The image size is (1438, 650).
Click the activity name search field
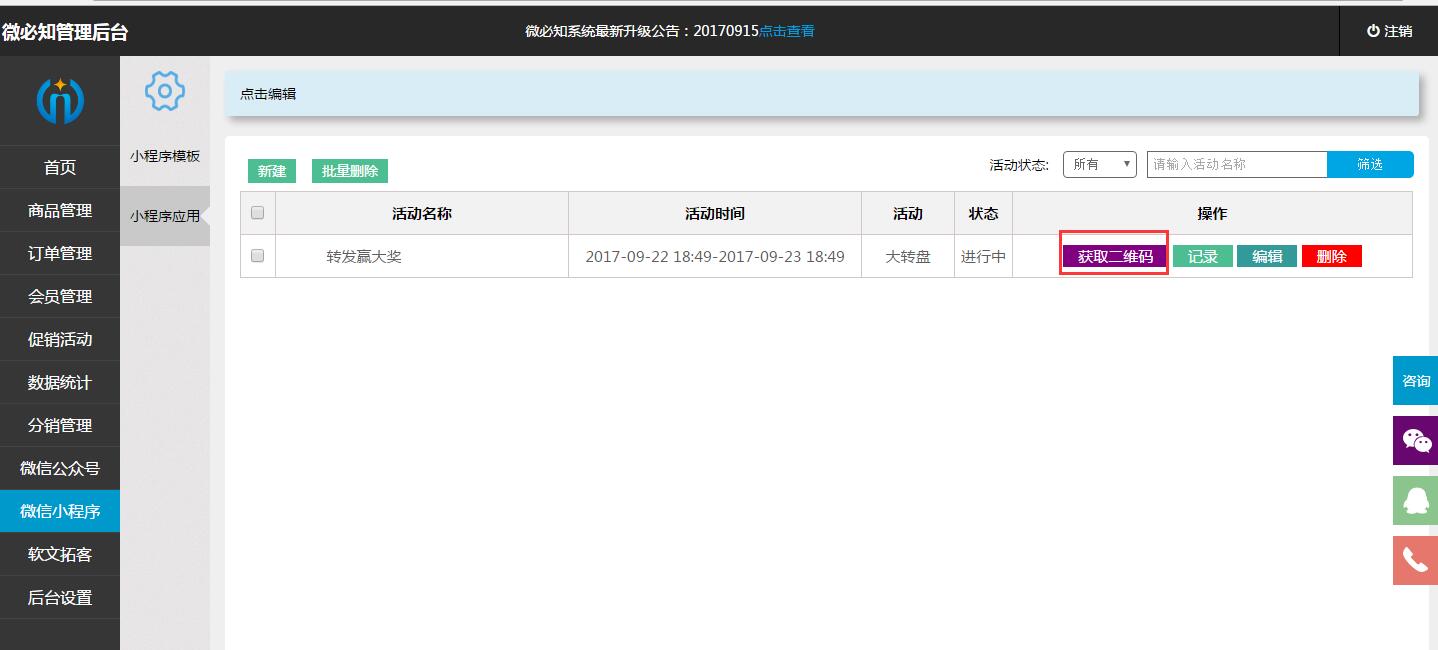pos(1236,164)
